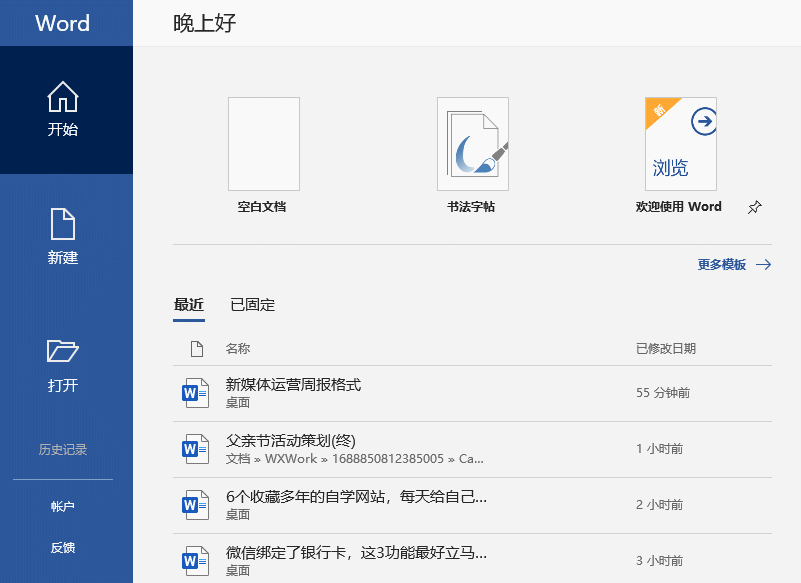Screen dimensions: 801x583
Task: Click the 更多模板 link
Action: tap(722, 265)
